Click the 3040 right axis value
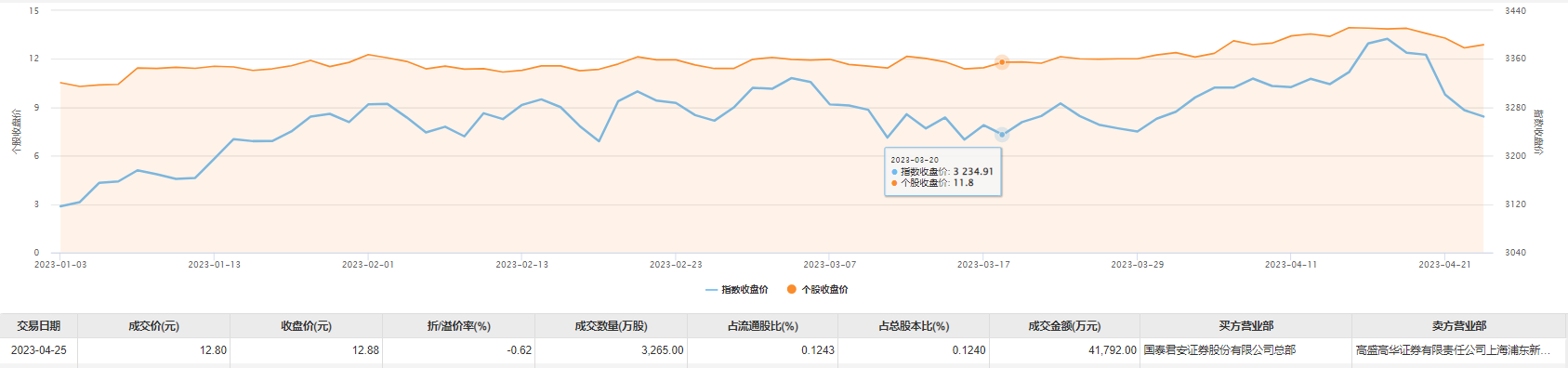 click(1515, 253)
